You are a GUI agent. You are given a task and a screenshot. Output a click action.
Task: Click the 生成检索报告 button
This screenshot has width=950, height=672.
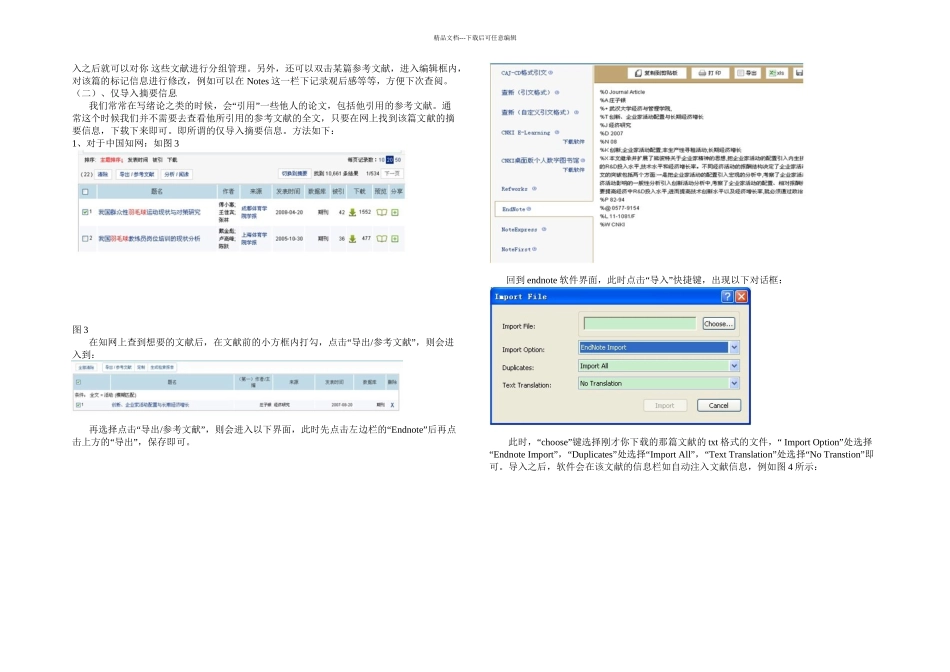click(x=162, y=367)
